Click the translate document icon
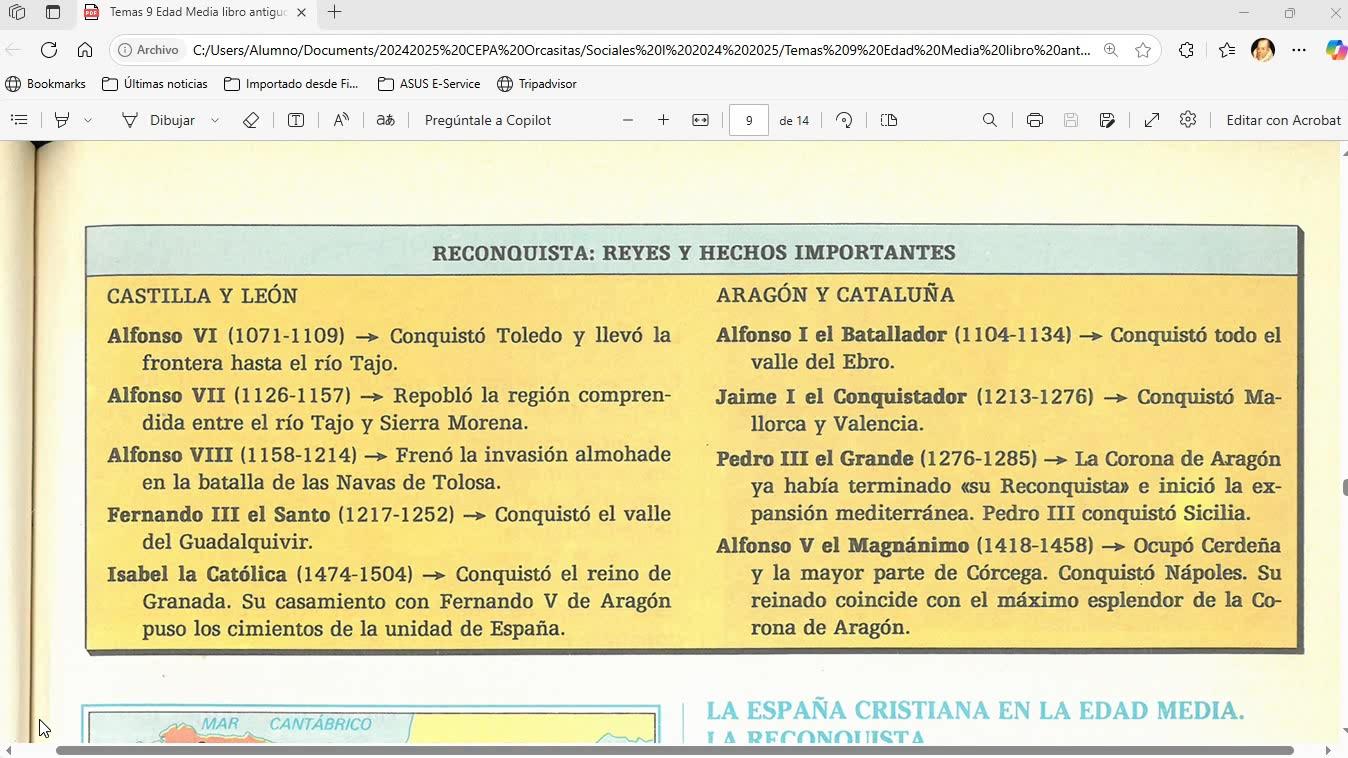The image size is (1348, 758). point(385,120)
